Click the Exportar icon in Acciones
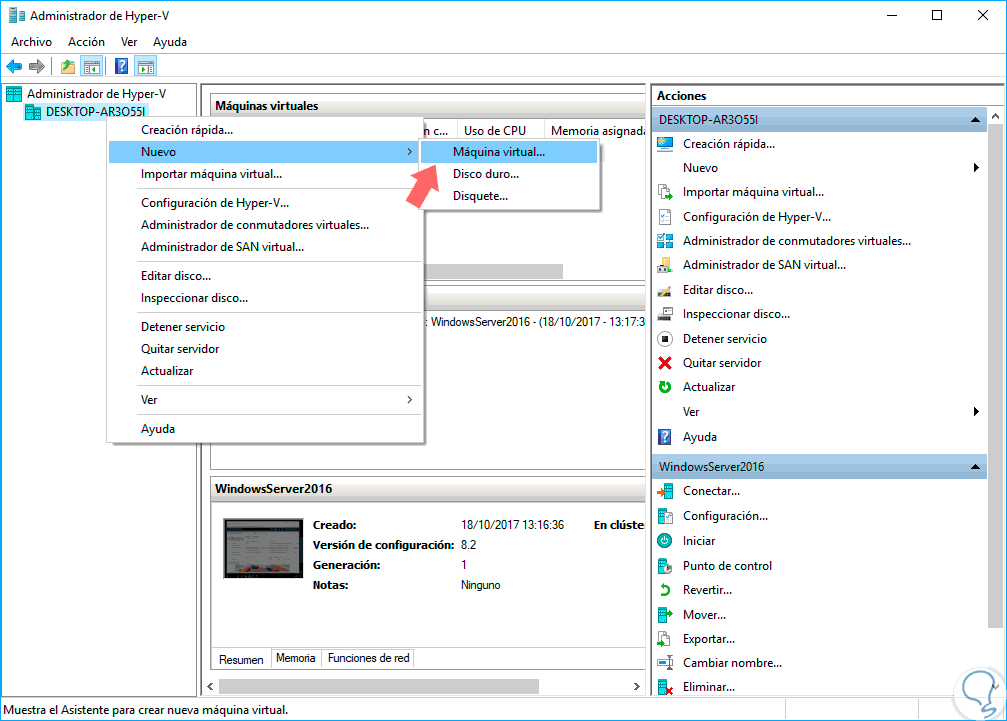The image size is (1007, 721). click(665, 639)
